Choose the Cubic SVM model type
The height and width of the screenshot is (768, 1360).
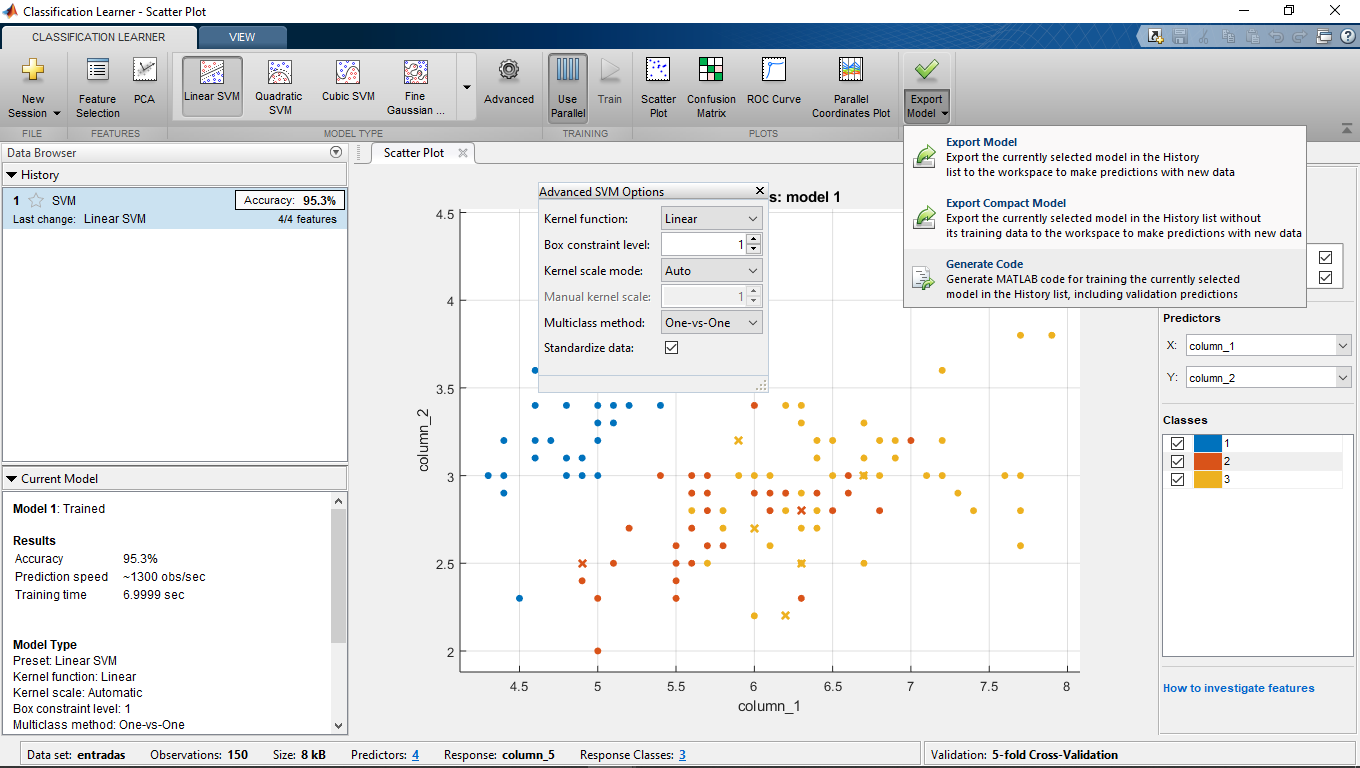pyautogui.click(x=348, y=82)
